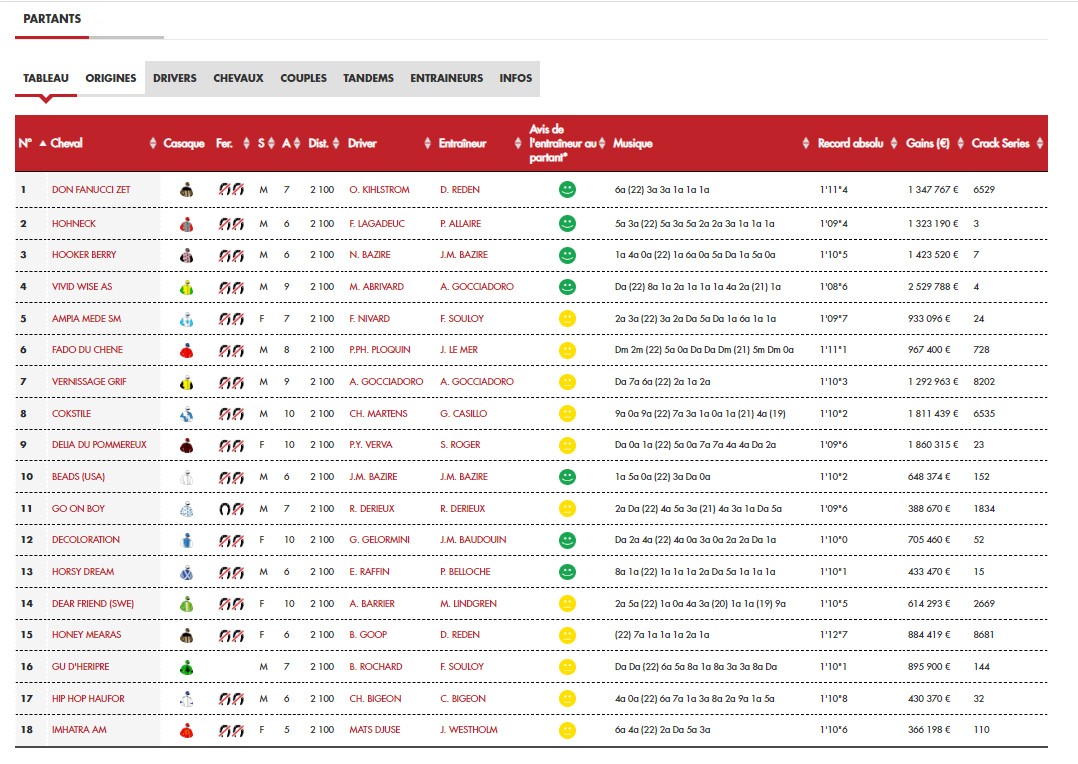Open the ENTRAINEURS tab

(x=446, y=78)
